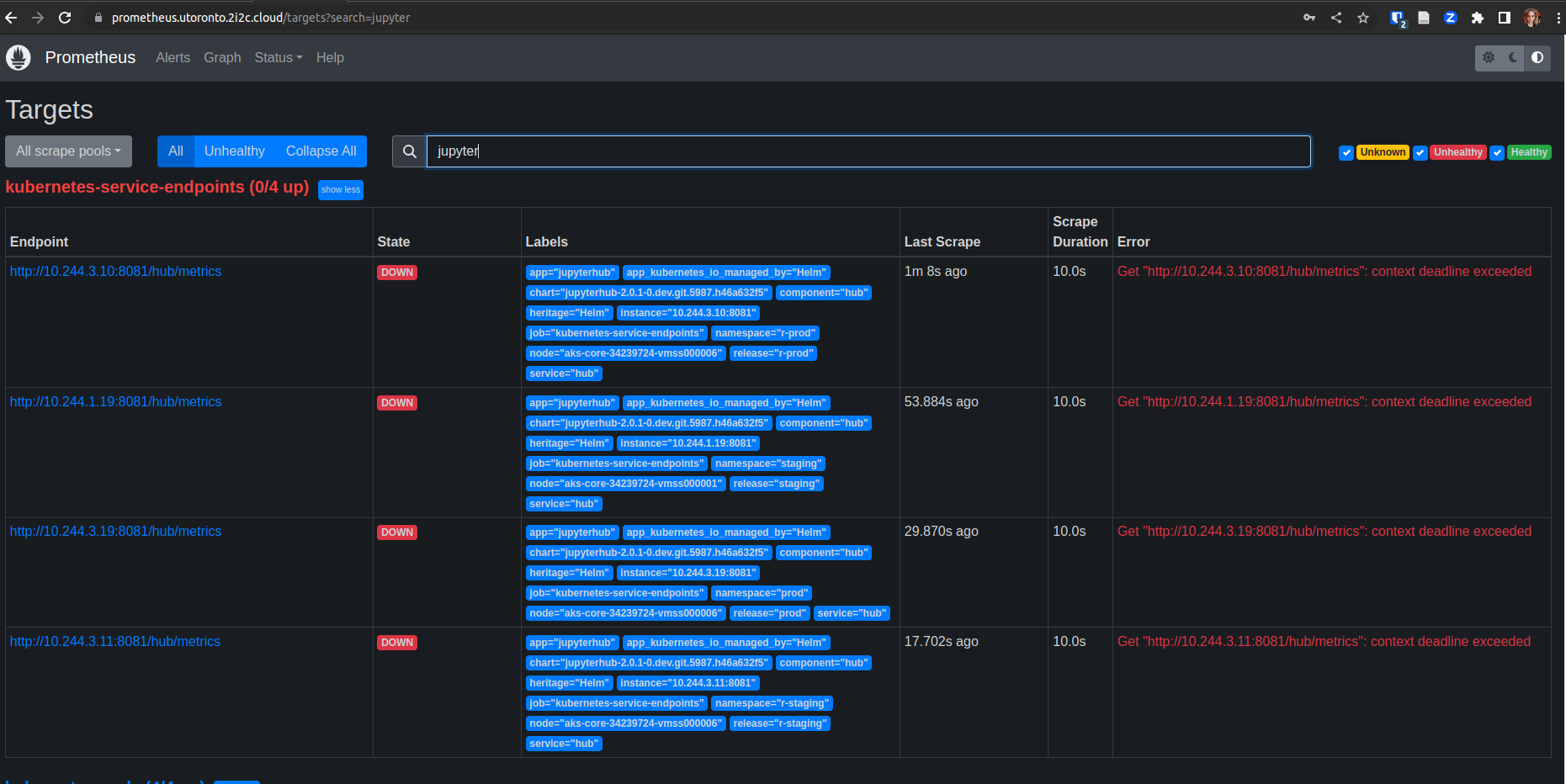Viewport: 1566px width, 784px height.
Task: Expand the Status menu
Action: 278,57
